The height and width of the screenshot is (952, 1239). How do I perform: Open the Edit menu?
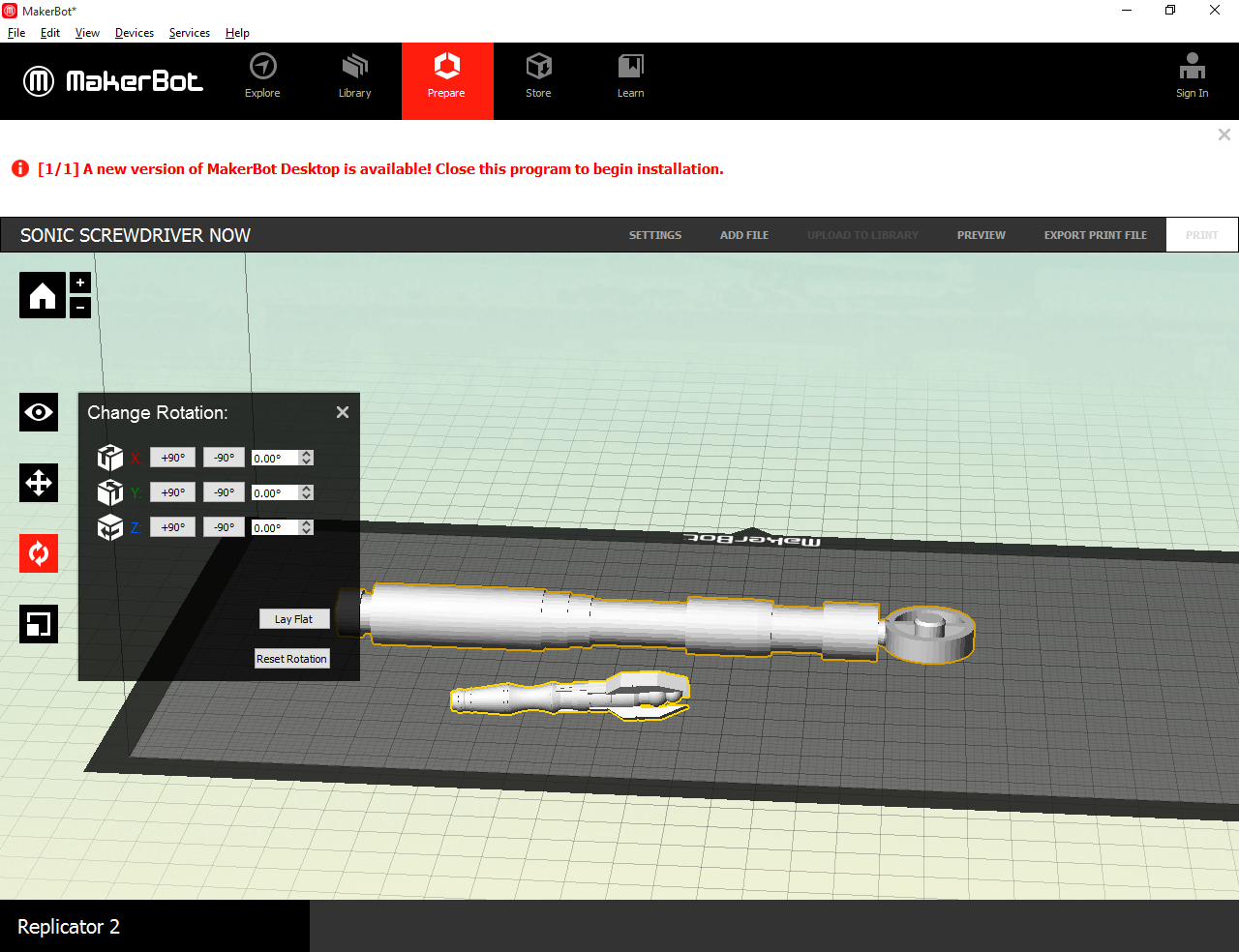50,33
